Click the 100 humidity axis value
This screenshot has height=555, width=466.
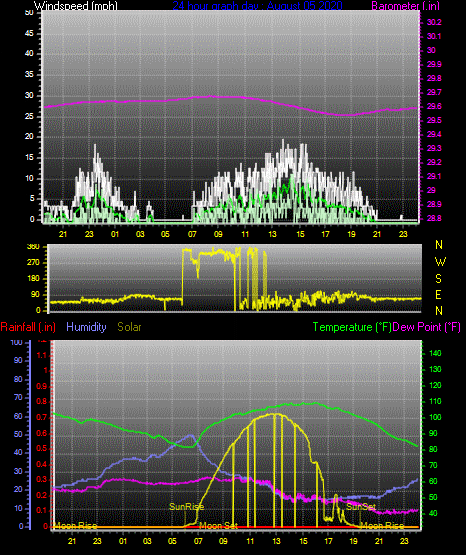pyautogui.click(x=17, y=343)
